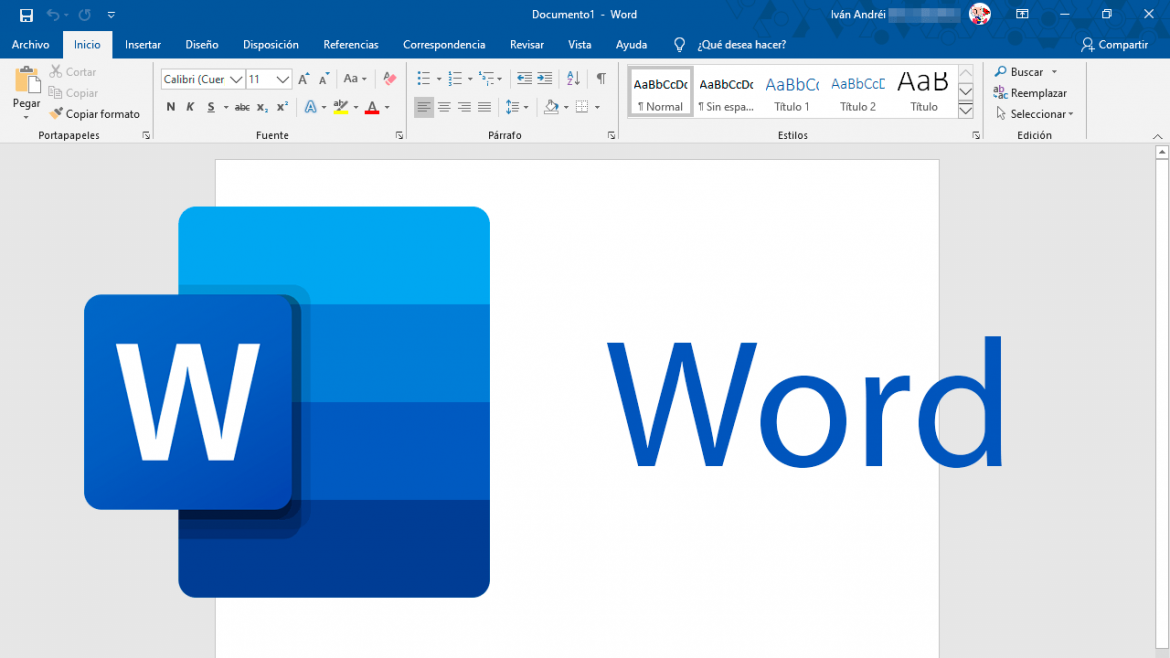Open the font color red swatch
This screenshot has width=1170, height=658.
(371, 107)
